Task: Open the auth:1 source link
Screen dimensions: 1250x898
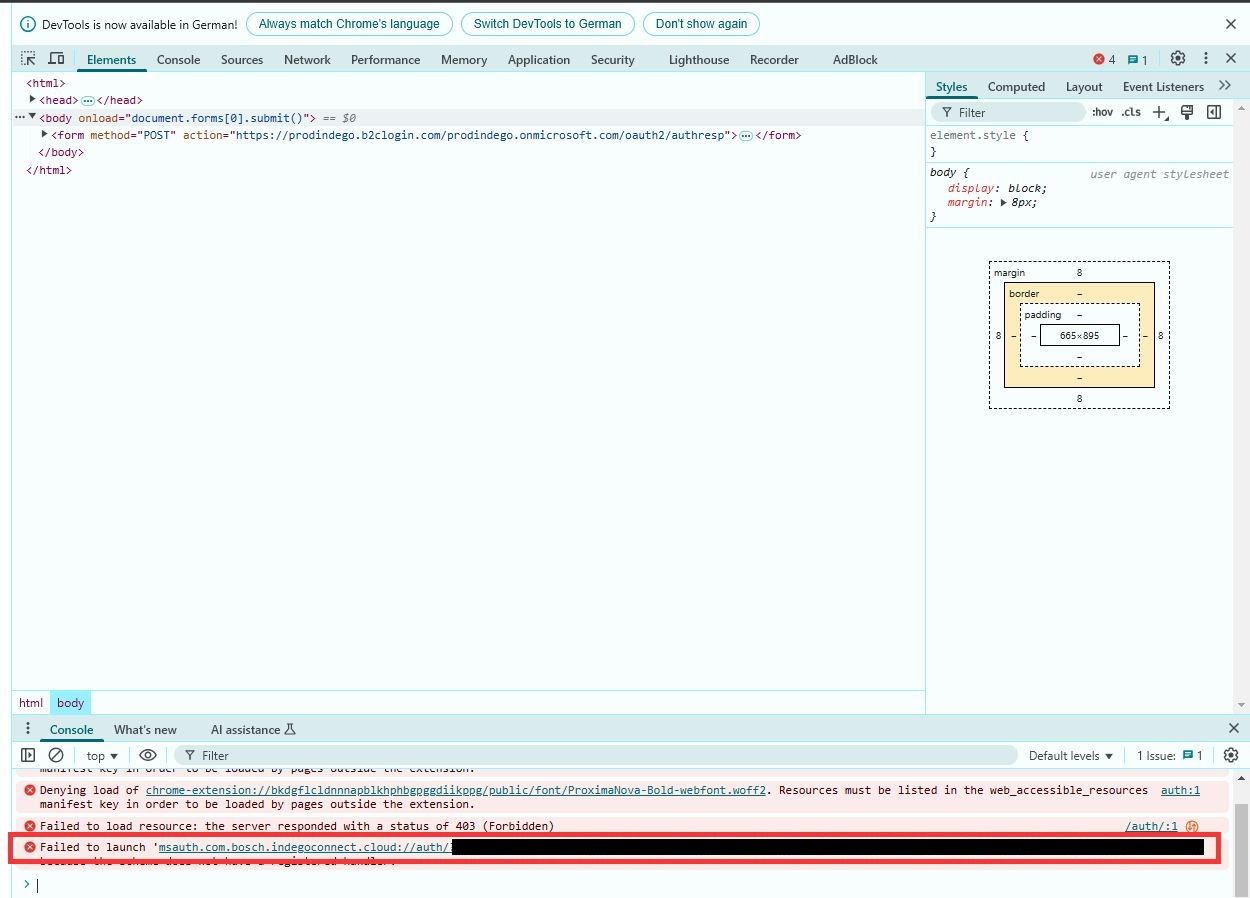Action: coord(1180,790)
